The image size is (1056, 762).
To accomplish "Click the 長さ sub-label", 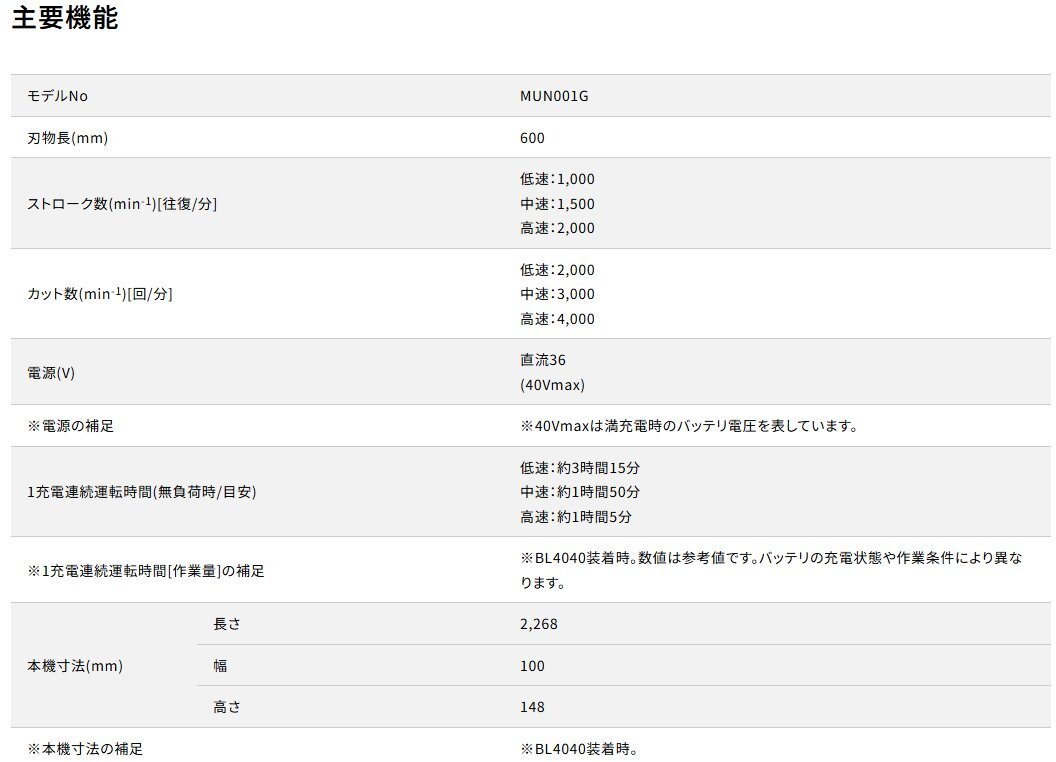I will pyautogui.click(x=227, y=624).
